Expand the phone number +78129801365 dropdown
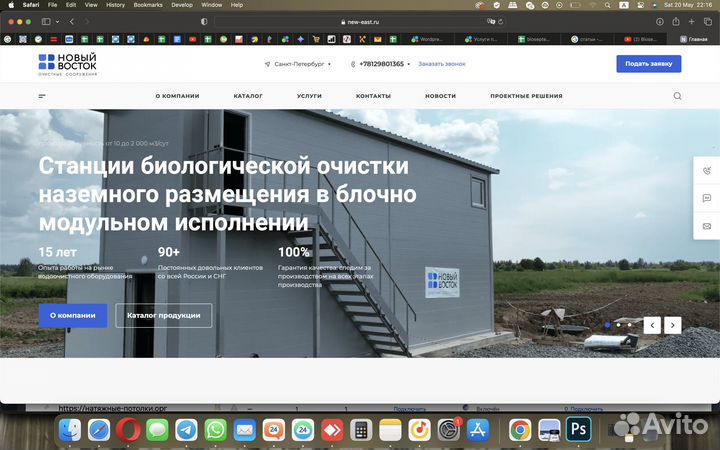720x450 pixels. 409,64
